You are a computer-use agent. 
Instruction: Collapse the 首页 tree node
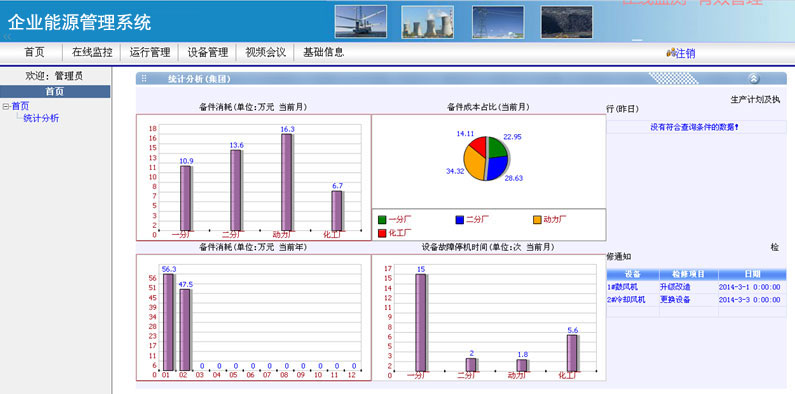point(6,106)
